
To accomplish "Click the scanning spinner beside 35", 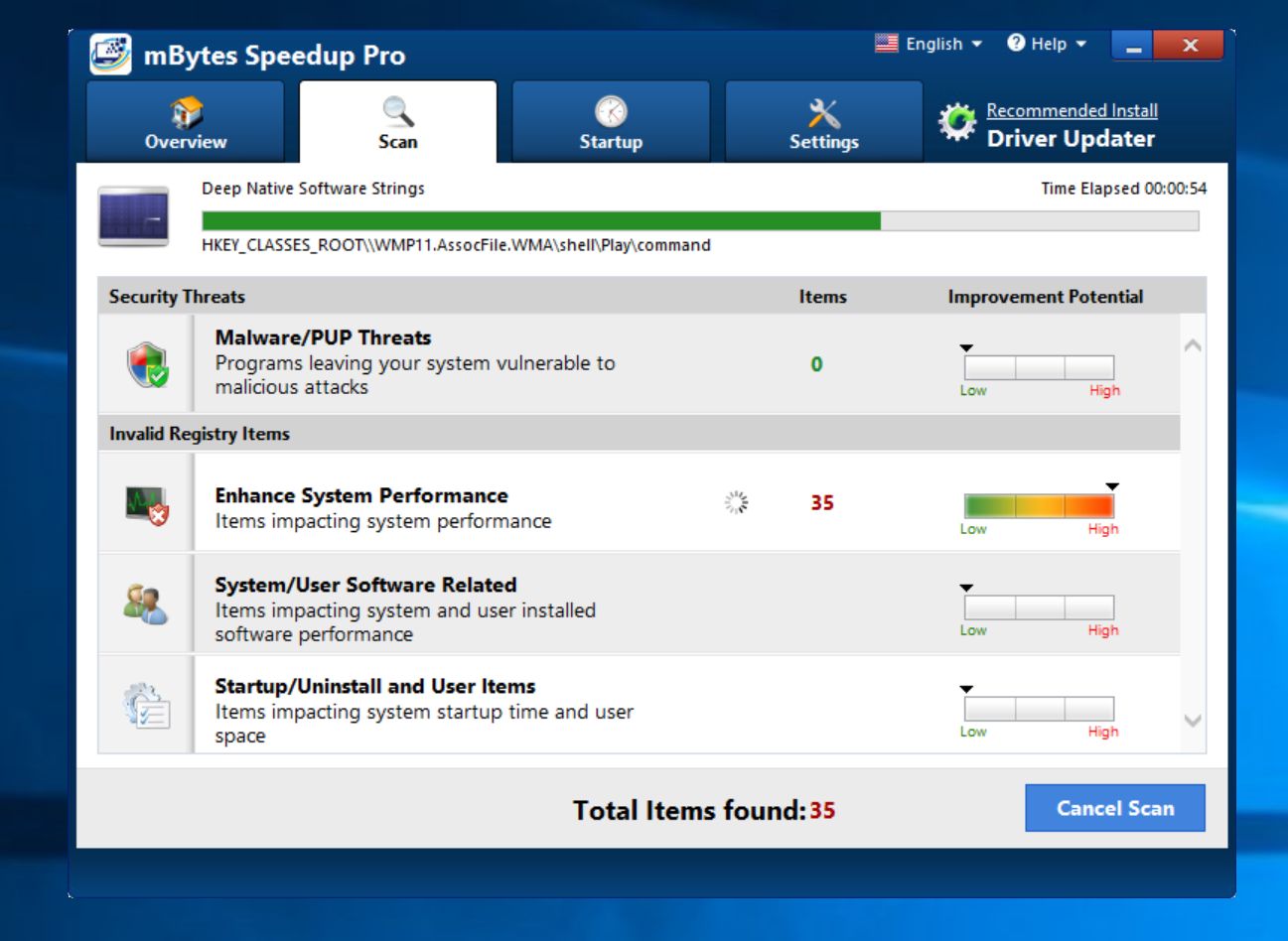I will 736,503.
